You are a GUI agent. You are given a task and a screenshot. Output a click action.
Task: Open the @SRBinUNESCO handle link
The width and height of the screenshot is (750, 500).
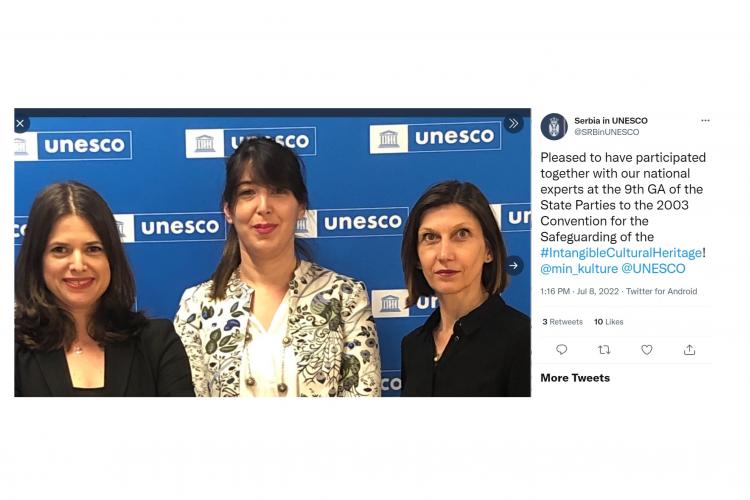(607, 132)
